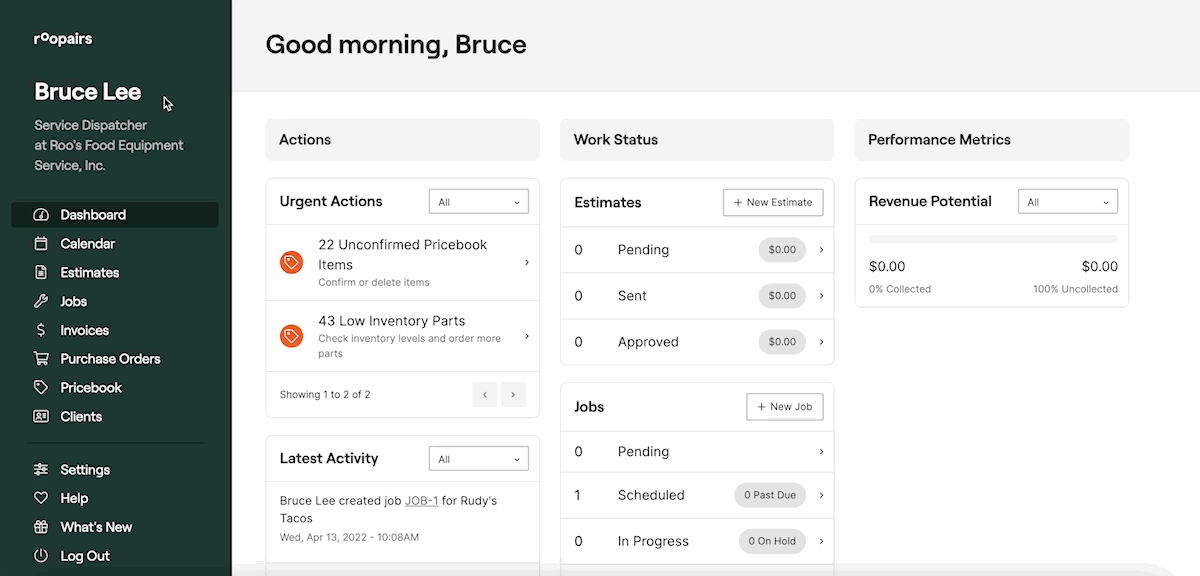Click the Clients contact card icon

(x=41, y=417)
